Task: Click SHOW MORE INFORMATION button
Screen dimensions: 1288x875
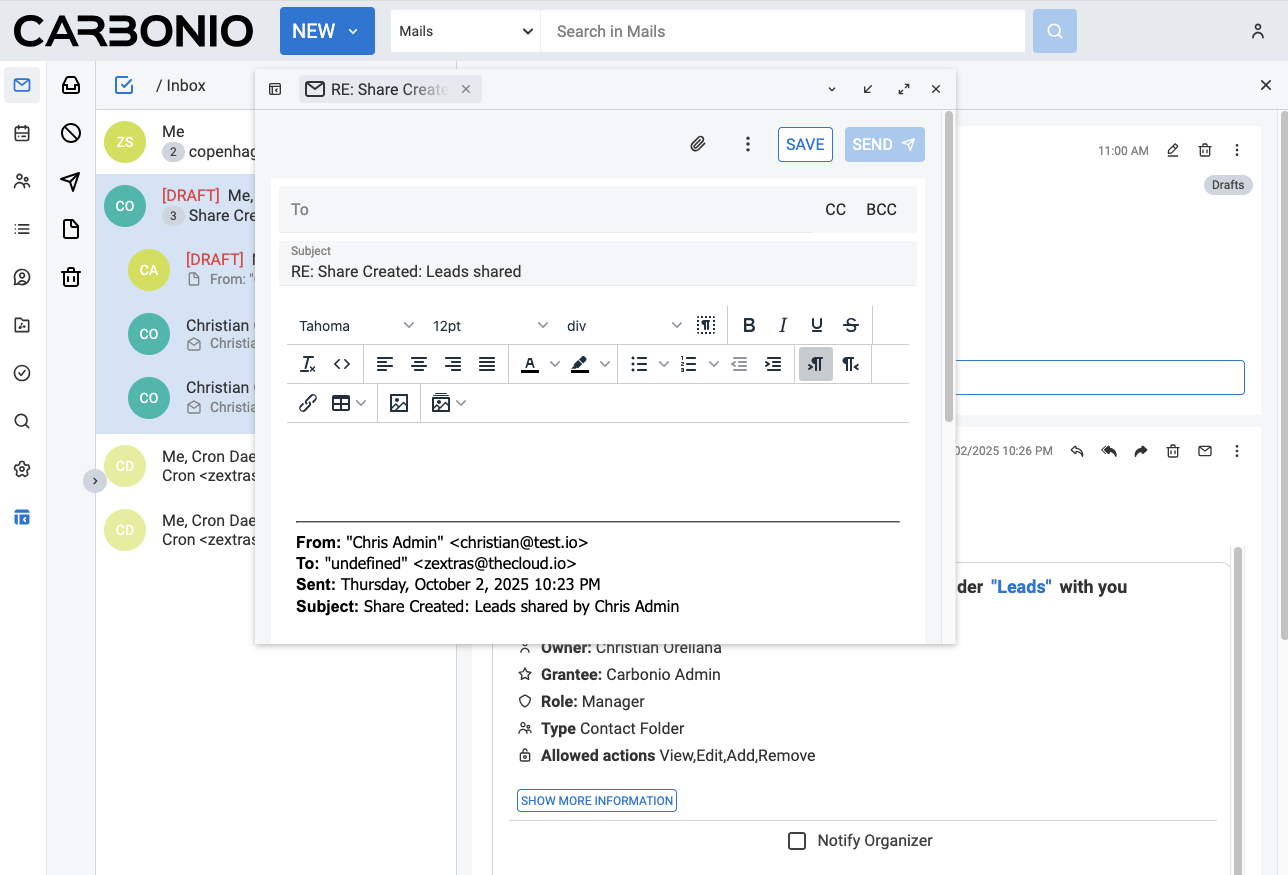Action: (x=597, y=801)
